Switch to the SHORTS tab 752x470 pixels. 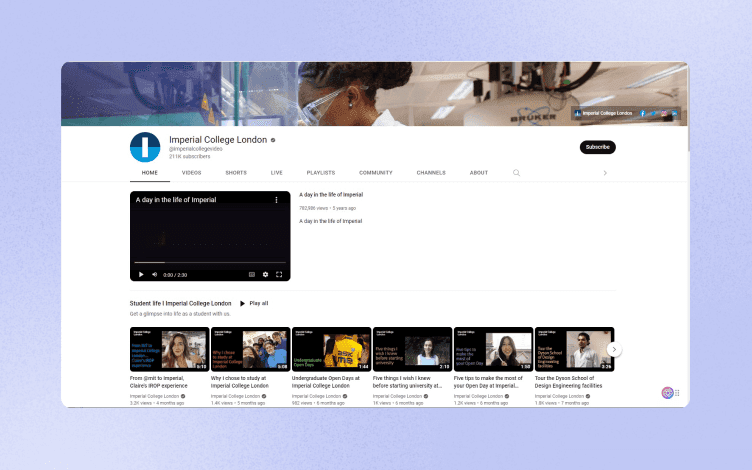236,173
